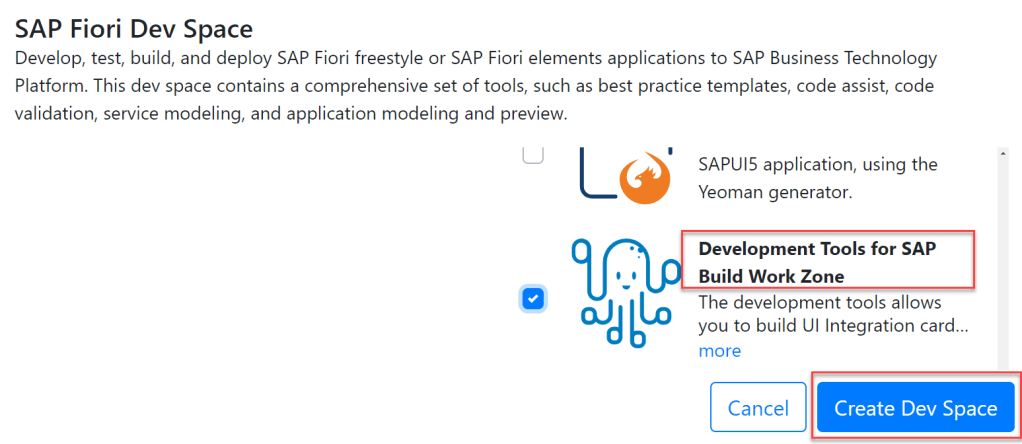Uncheck Development Tools for SAP Build Work Zone
1022x444 pixels.
coord(533,298)
